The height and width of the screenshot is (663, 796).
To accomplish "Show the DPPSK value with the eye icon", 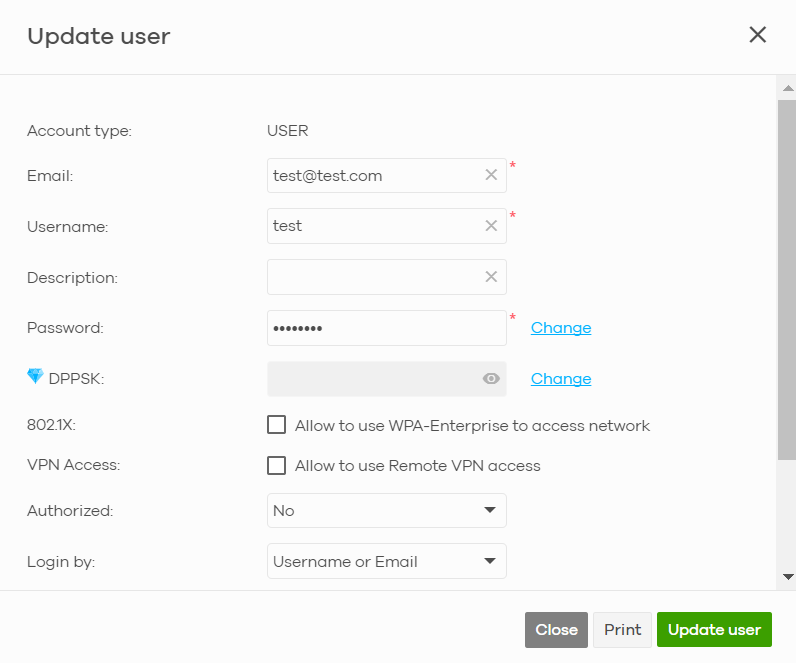I will pos(491,379).
